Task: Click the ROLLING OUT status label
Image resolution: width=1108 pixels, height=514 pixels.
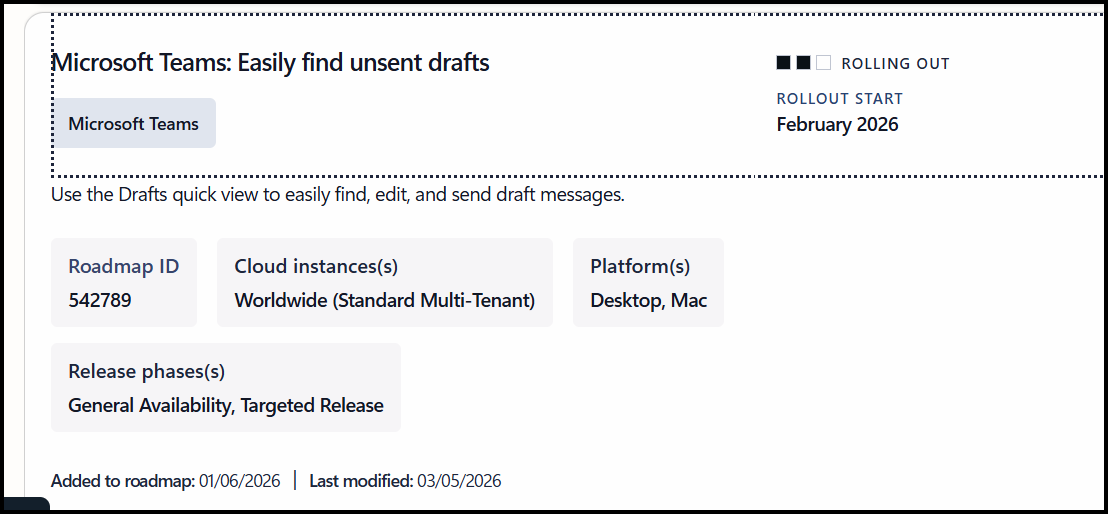Action: coord(895,64)
